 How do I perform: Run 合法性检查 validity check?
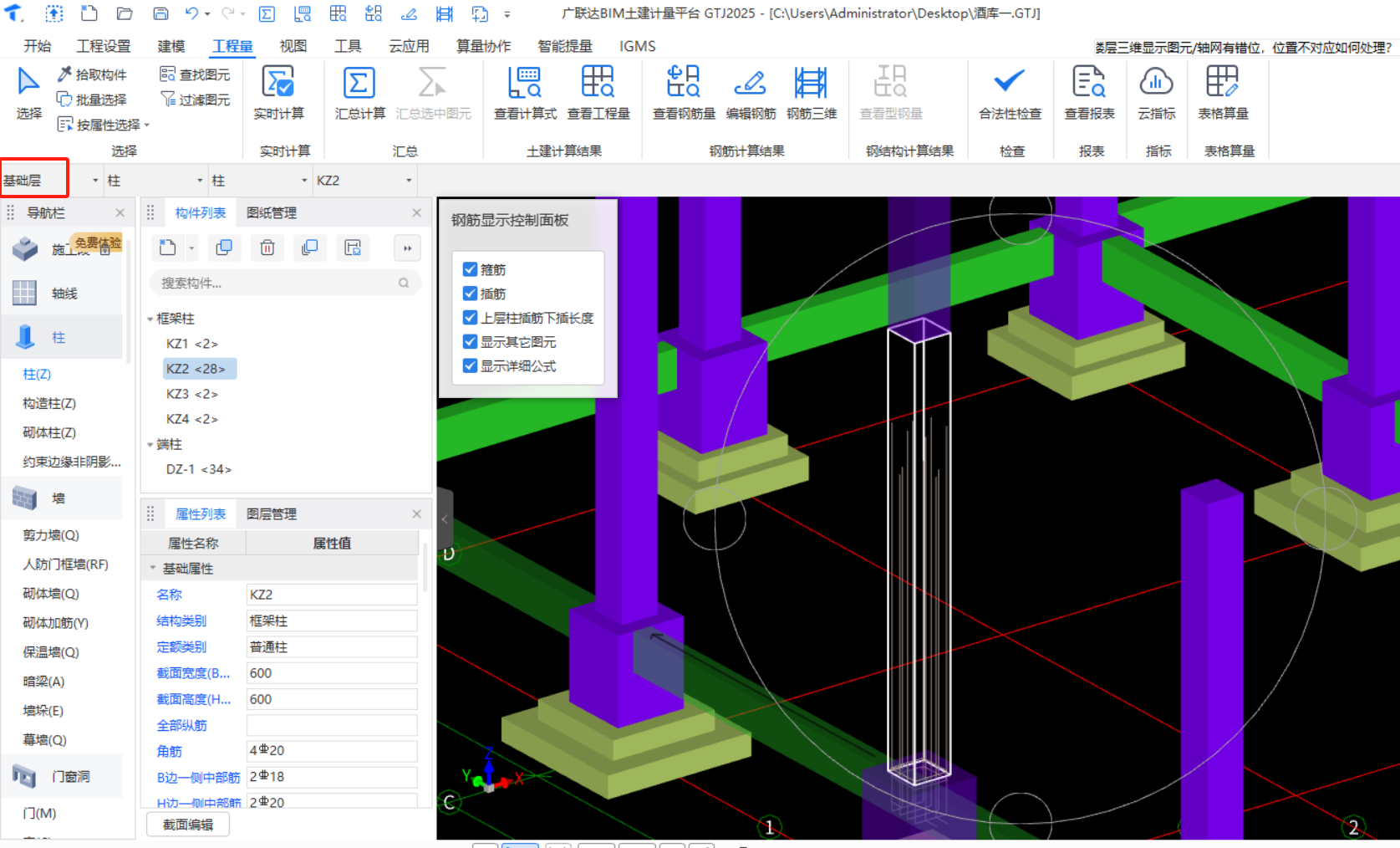tap(1010, 93)
